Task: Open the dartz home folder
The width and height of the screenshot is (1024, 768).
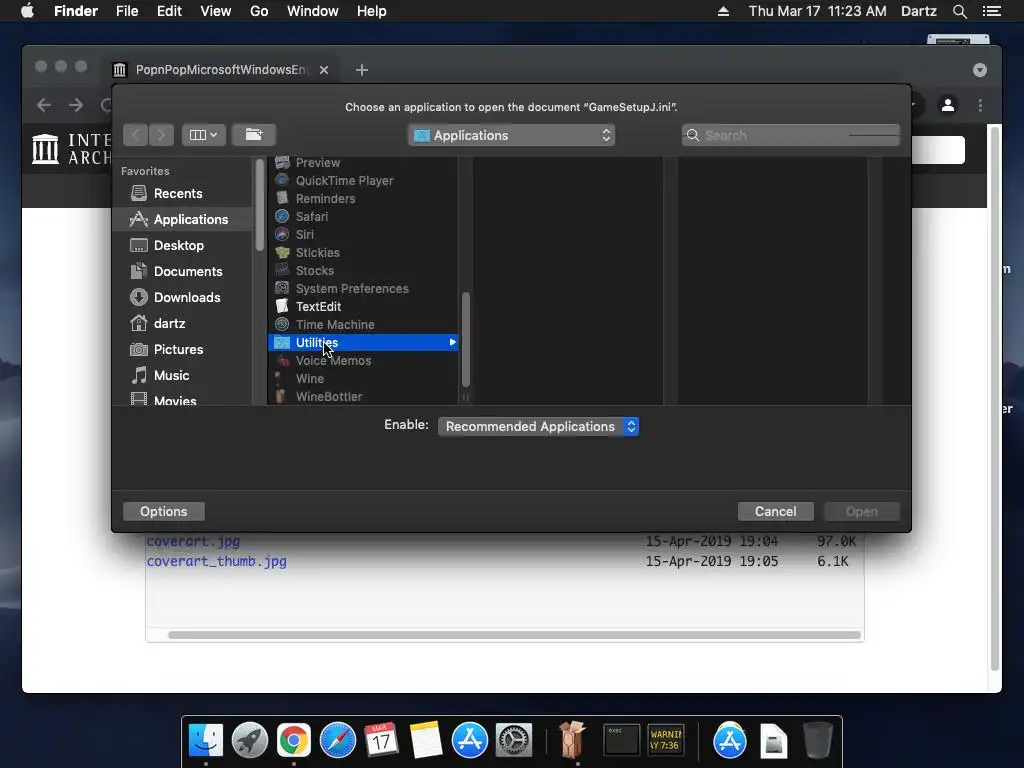Action: coord(157,323)
